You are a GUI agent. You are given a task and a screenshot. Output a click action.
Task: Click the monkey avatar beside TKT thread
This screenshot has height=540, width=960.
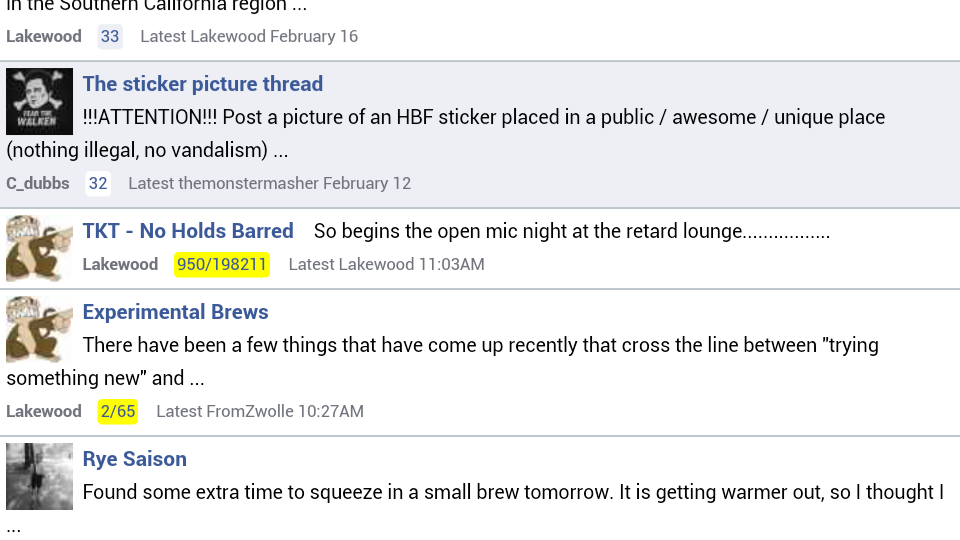point(39,248)
